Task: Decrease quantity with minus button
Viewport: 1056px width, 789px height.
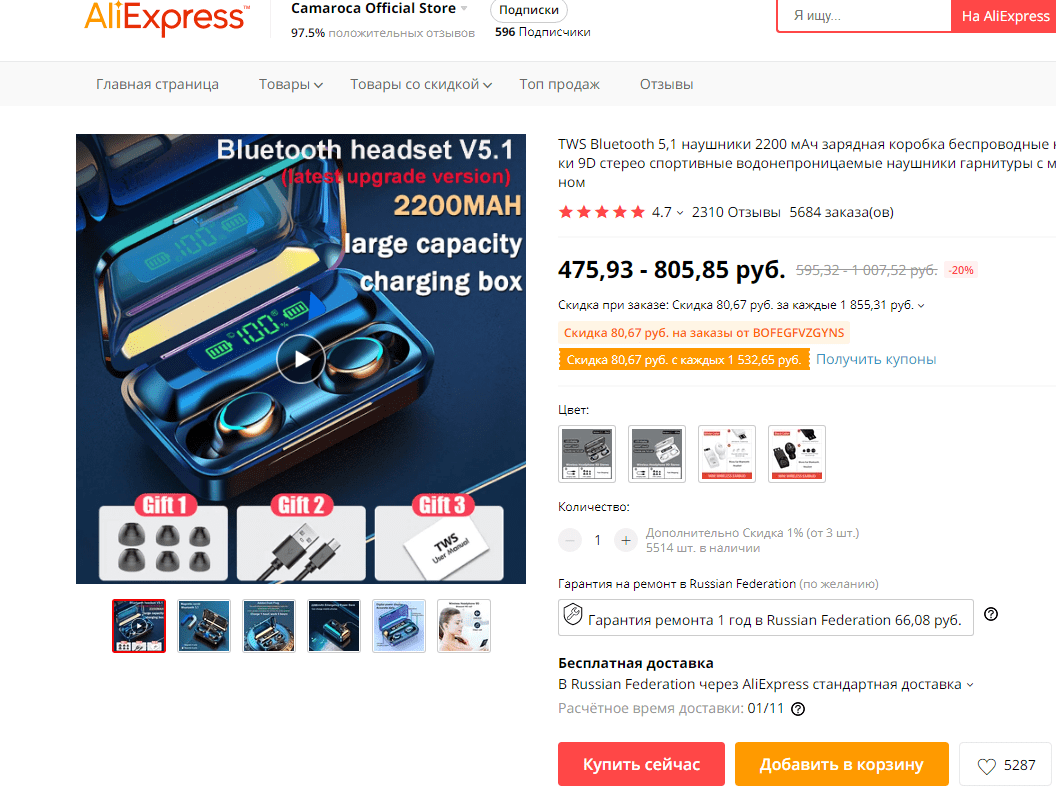Action: coord(570,540)
